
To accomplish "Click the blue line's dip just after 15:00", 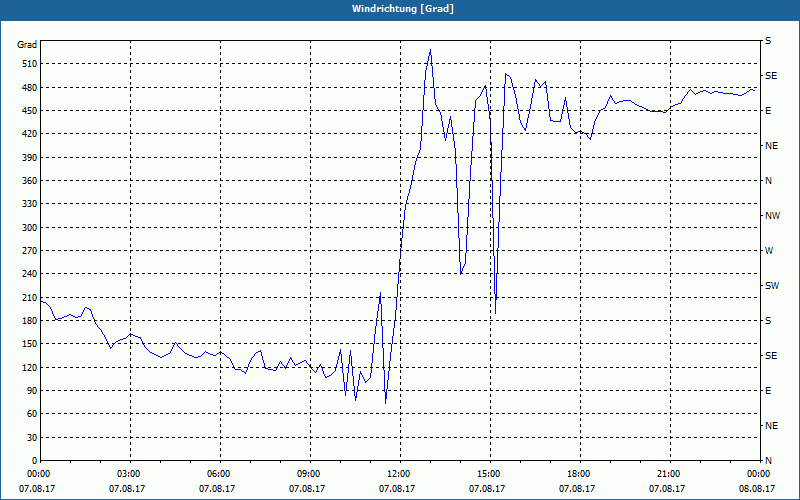I will (x=495, y=313).
